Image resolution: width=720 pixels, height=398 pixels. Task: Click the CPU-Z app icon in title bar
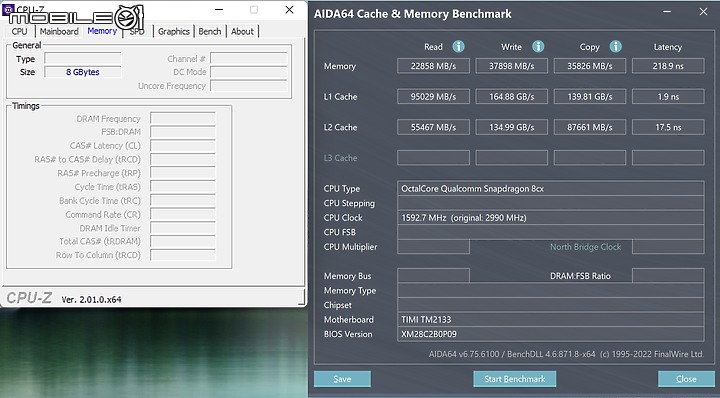click(7, 9)
